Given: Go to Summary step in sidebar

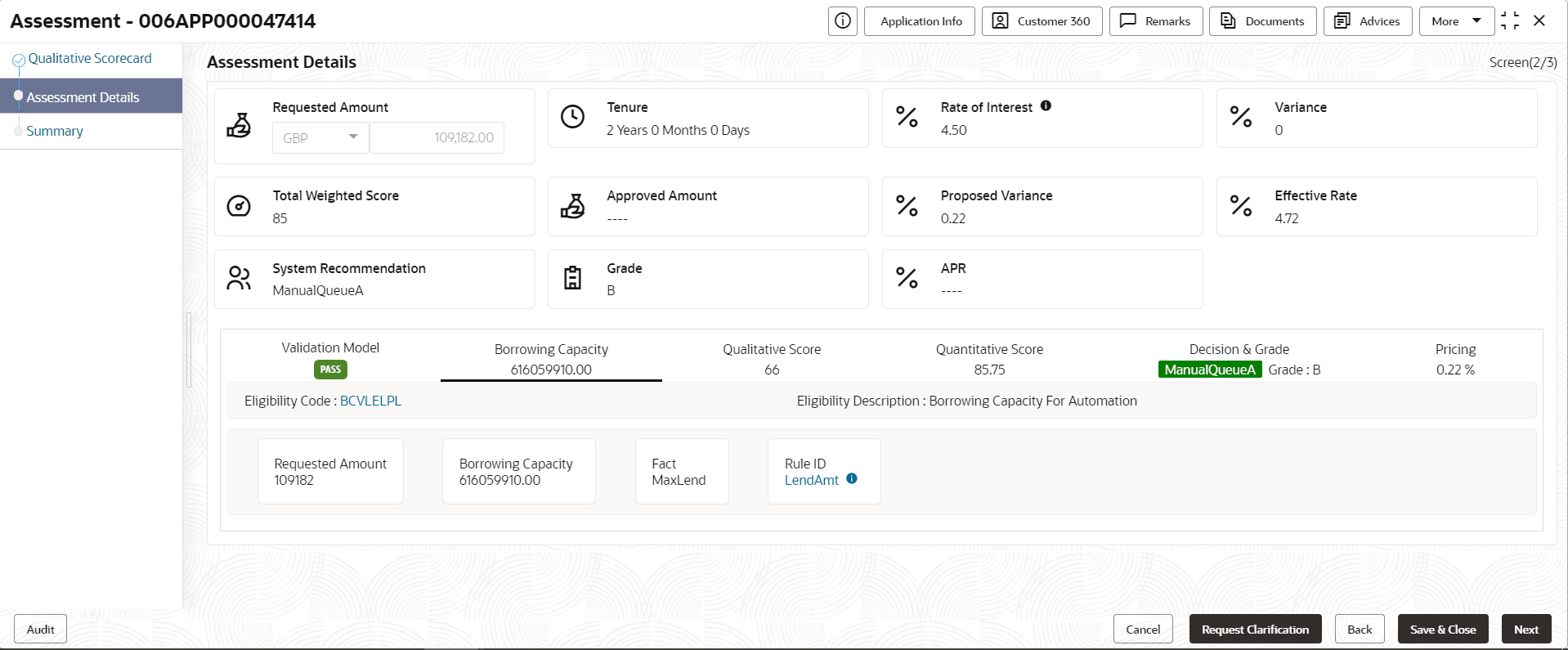Looking at the screenshot, I should [55, 131].
